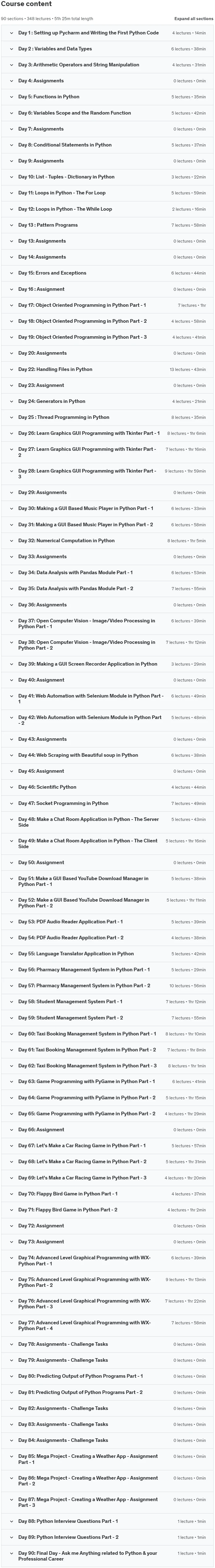The width and height of the screenshot is (215, 1568).
Task: Expand Day 22 Handling Files chevron
Action: pyautogui.click(x=11, y=370)
